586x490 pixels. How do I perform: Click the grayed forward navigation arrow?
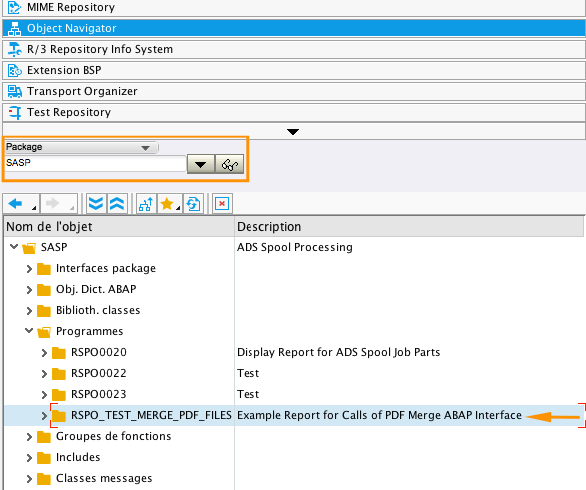tap(53, 204)
